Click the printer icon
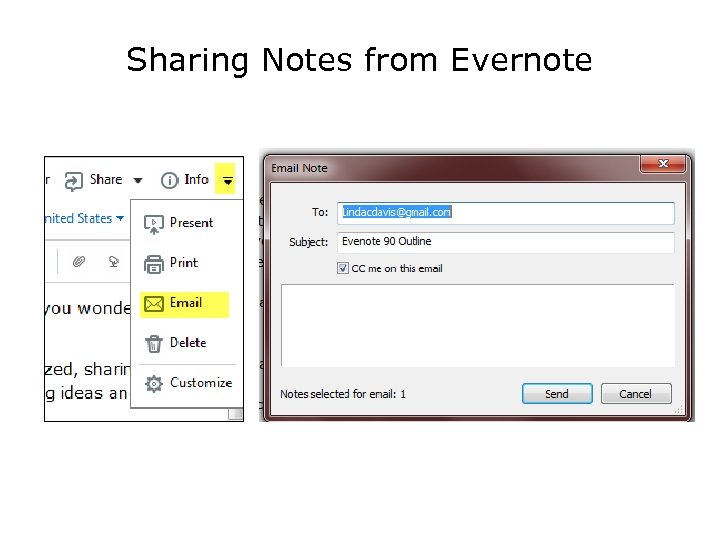 (x=154, y=264)
